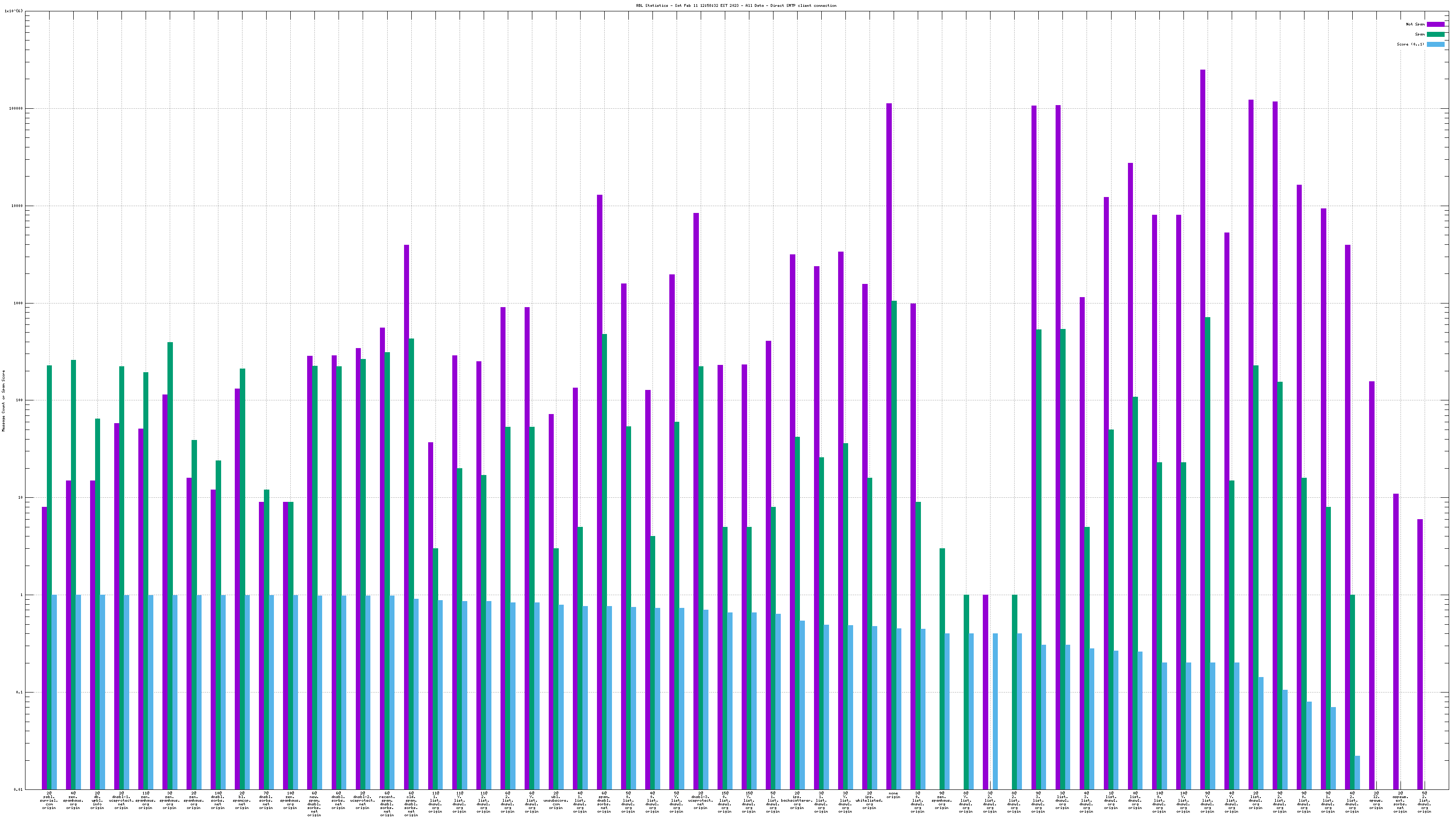Click the psbl.surriel.com axis label
Viewport: 1456px width, 819px height.
pos(49,800)
